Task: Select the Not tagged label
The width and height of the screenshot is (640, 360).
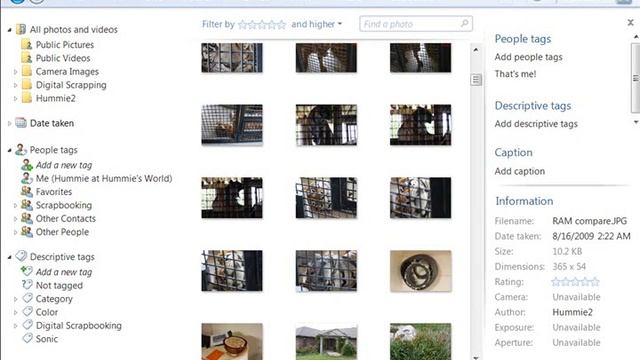Action: [x=59, y=285]
